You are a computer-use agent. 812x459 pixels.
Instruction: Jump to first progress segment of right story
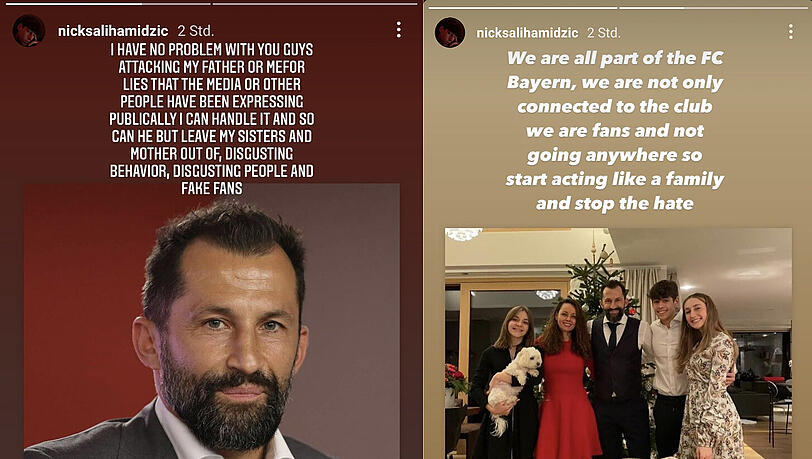[x=523, y=7]
